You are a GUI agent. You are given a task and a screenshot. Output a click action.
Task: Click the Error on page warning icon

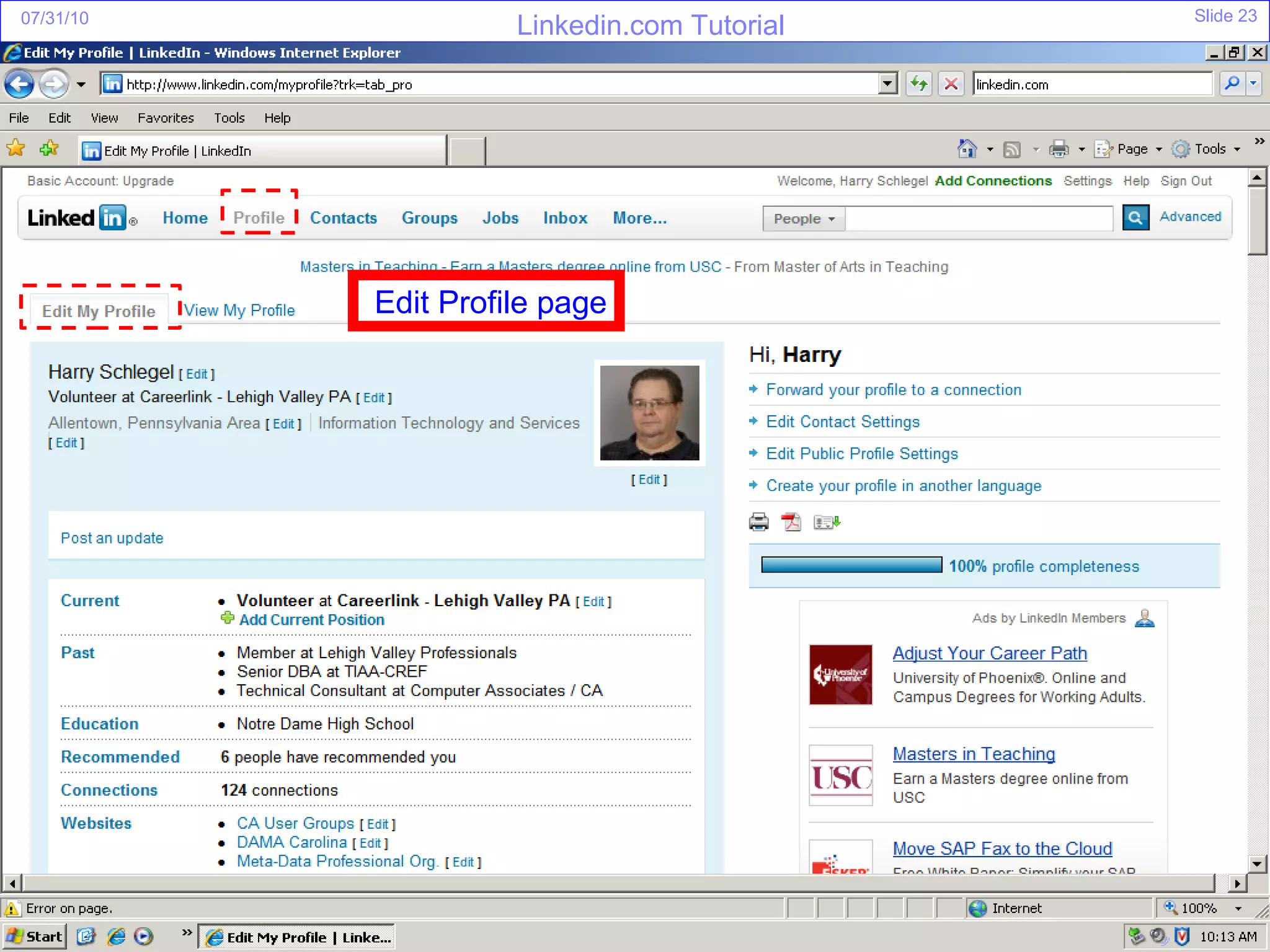pos(12,909)
